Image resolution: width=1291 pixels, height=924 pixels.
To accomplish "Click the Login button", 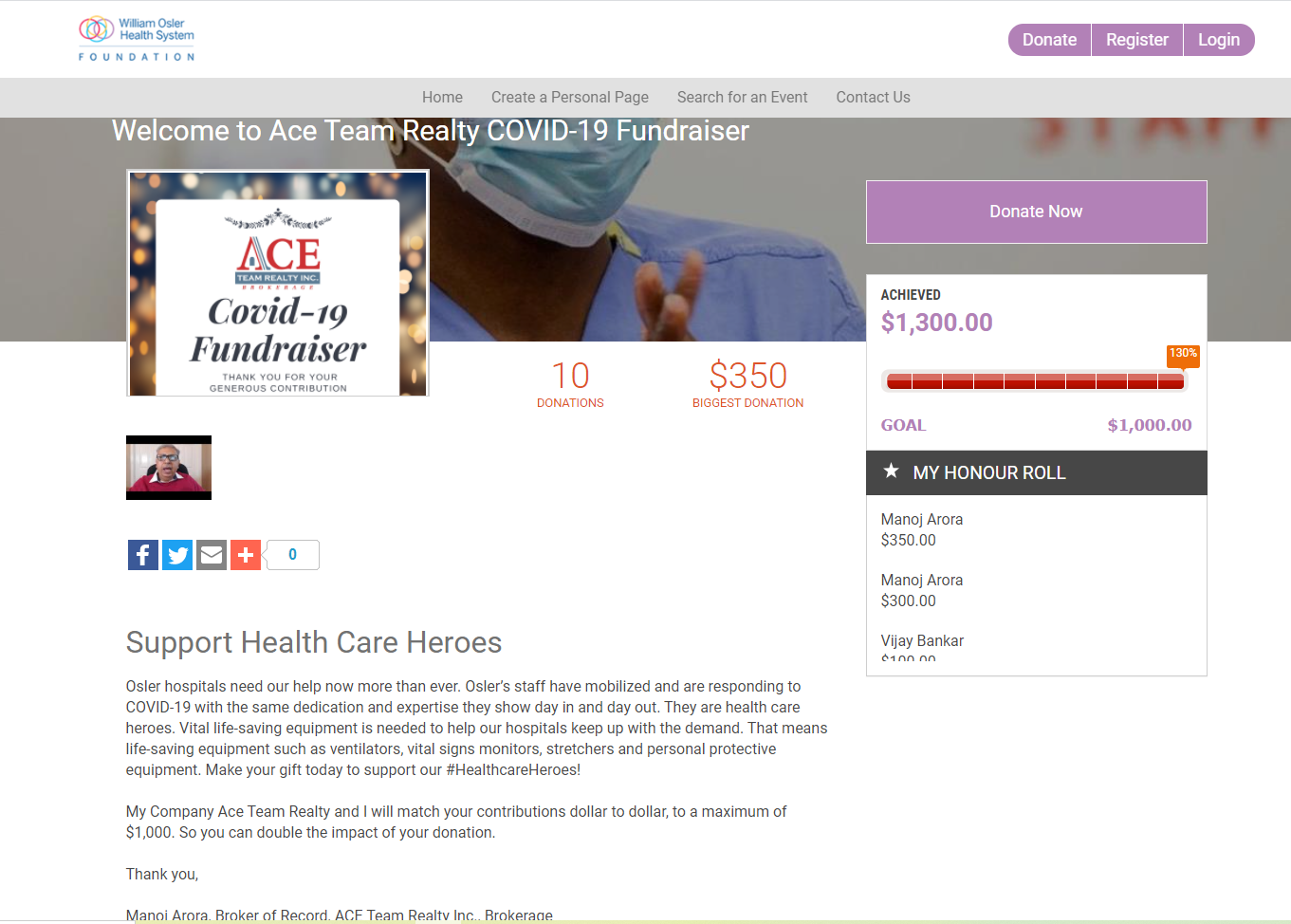I will click(x=1219, y=40).
